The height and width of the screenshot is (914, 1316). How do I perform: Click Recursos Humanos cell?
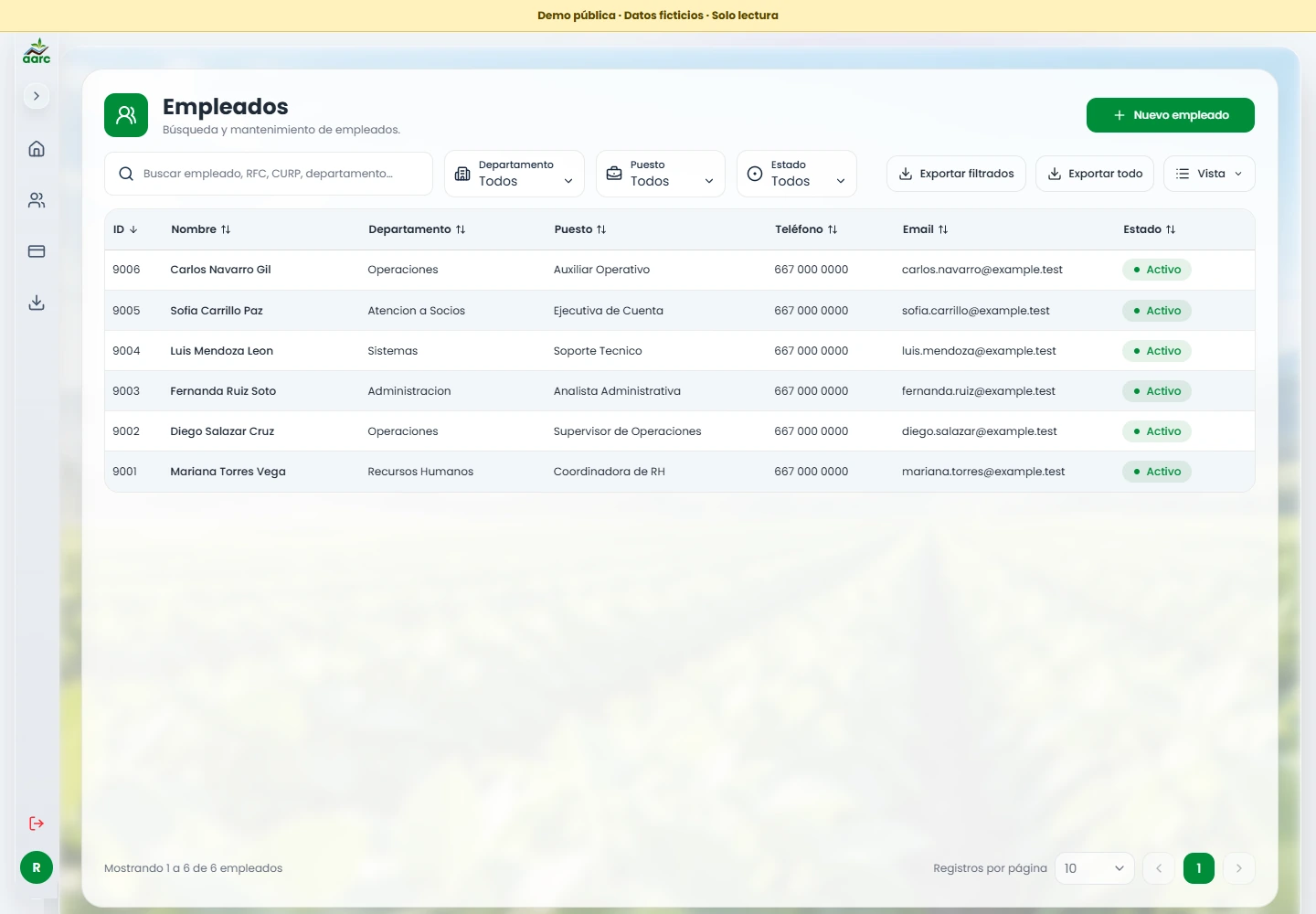tap(420, 472)
